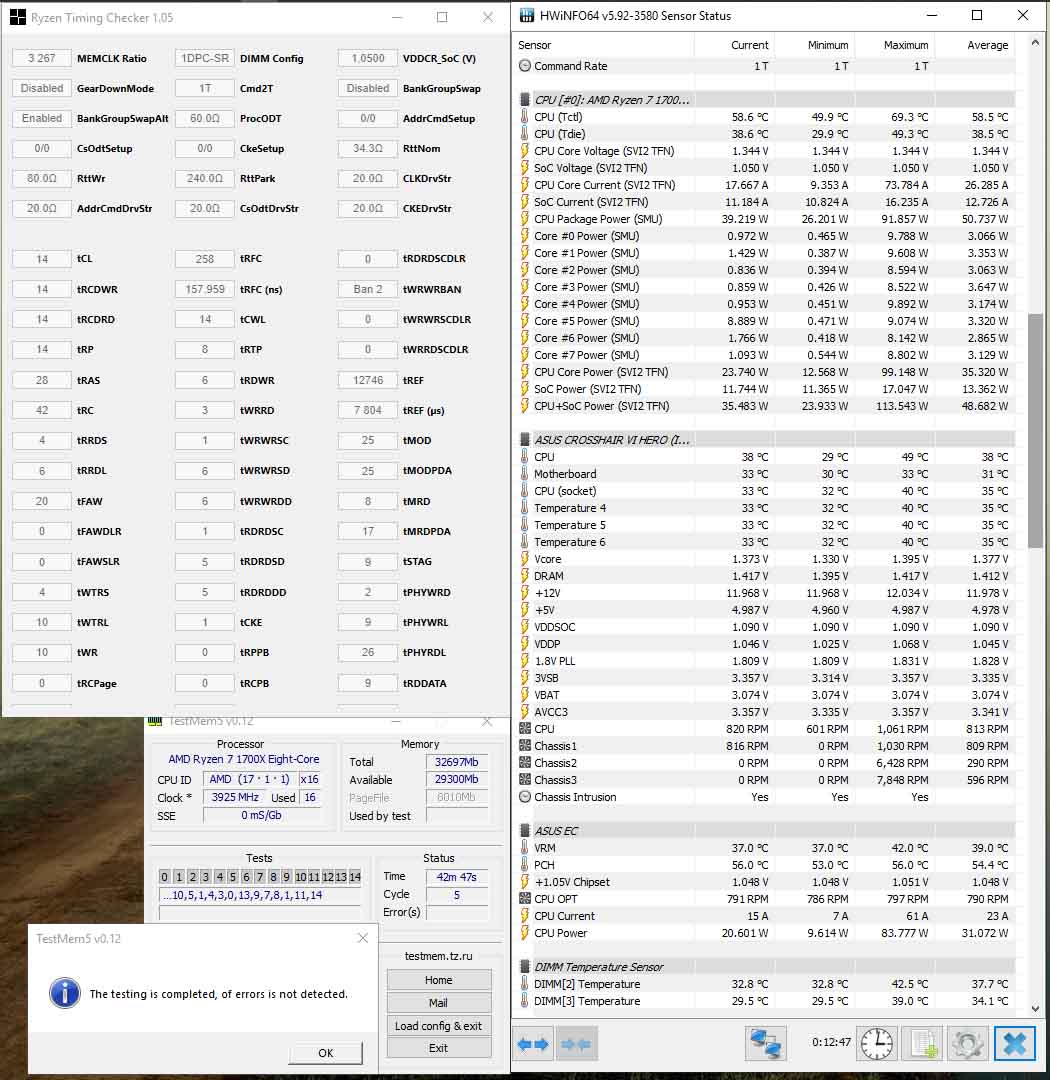Click the HWiNFO scrollbar up arrow
This screenshot has width=1050, height=1080.
point(1035,43)
